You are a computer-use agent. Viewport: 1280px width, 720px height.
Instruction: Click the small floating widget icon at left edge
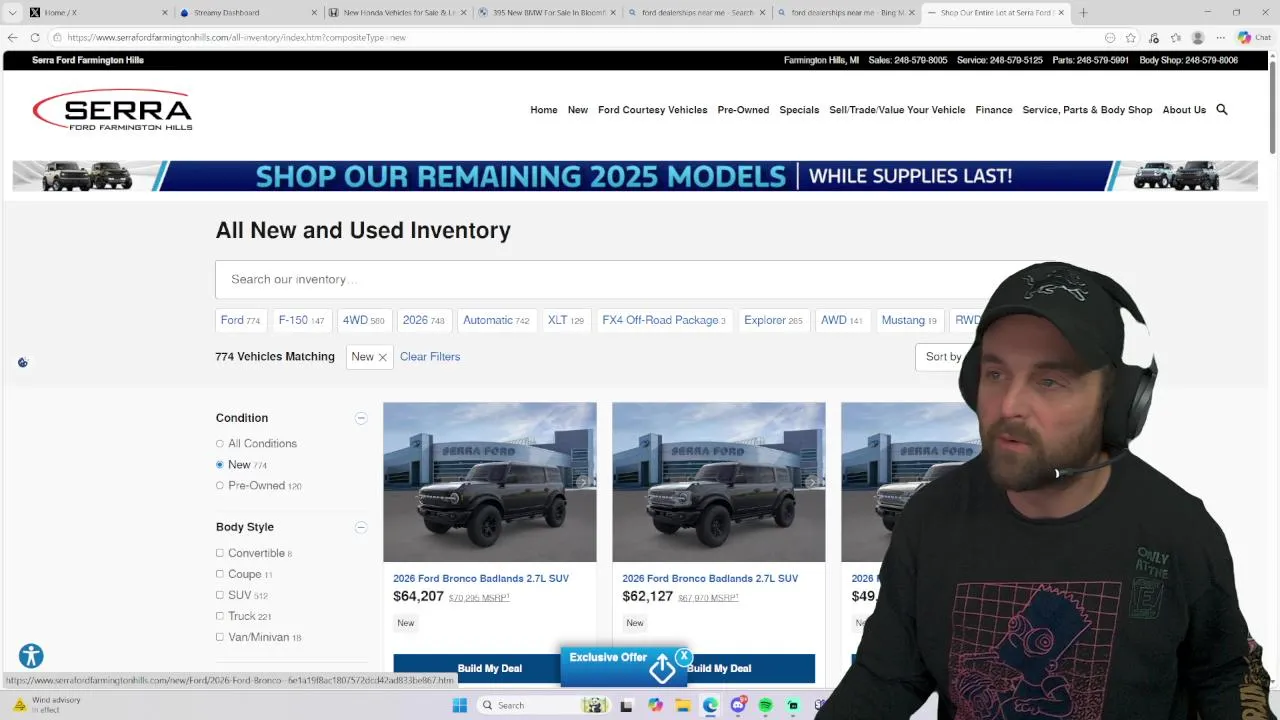click(23, 362)
